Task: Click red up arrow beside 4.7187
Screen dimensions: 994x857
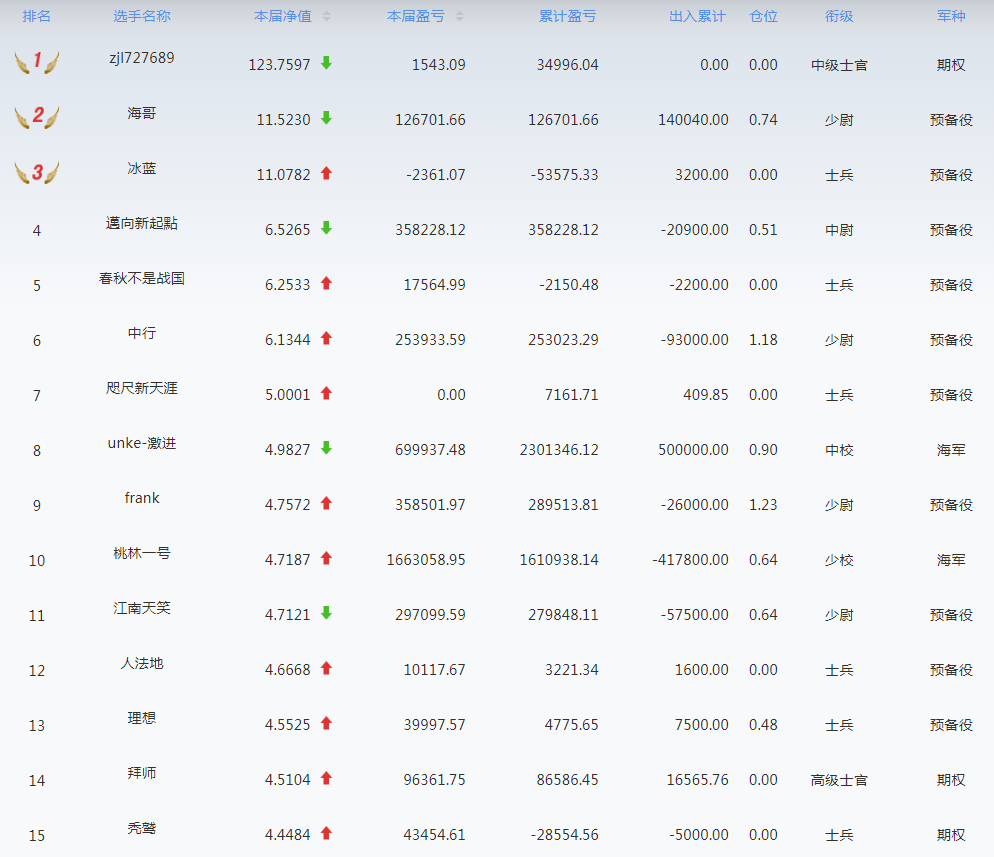Action: pos(326,558)
